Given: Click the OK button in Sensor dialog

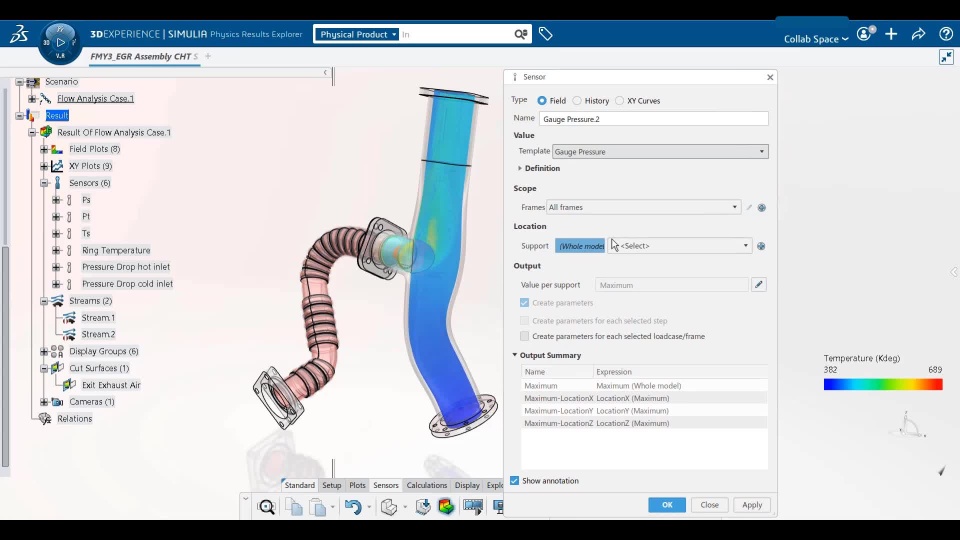Looking at the screenshot, I should [667, 505].
